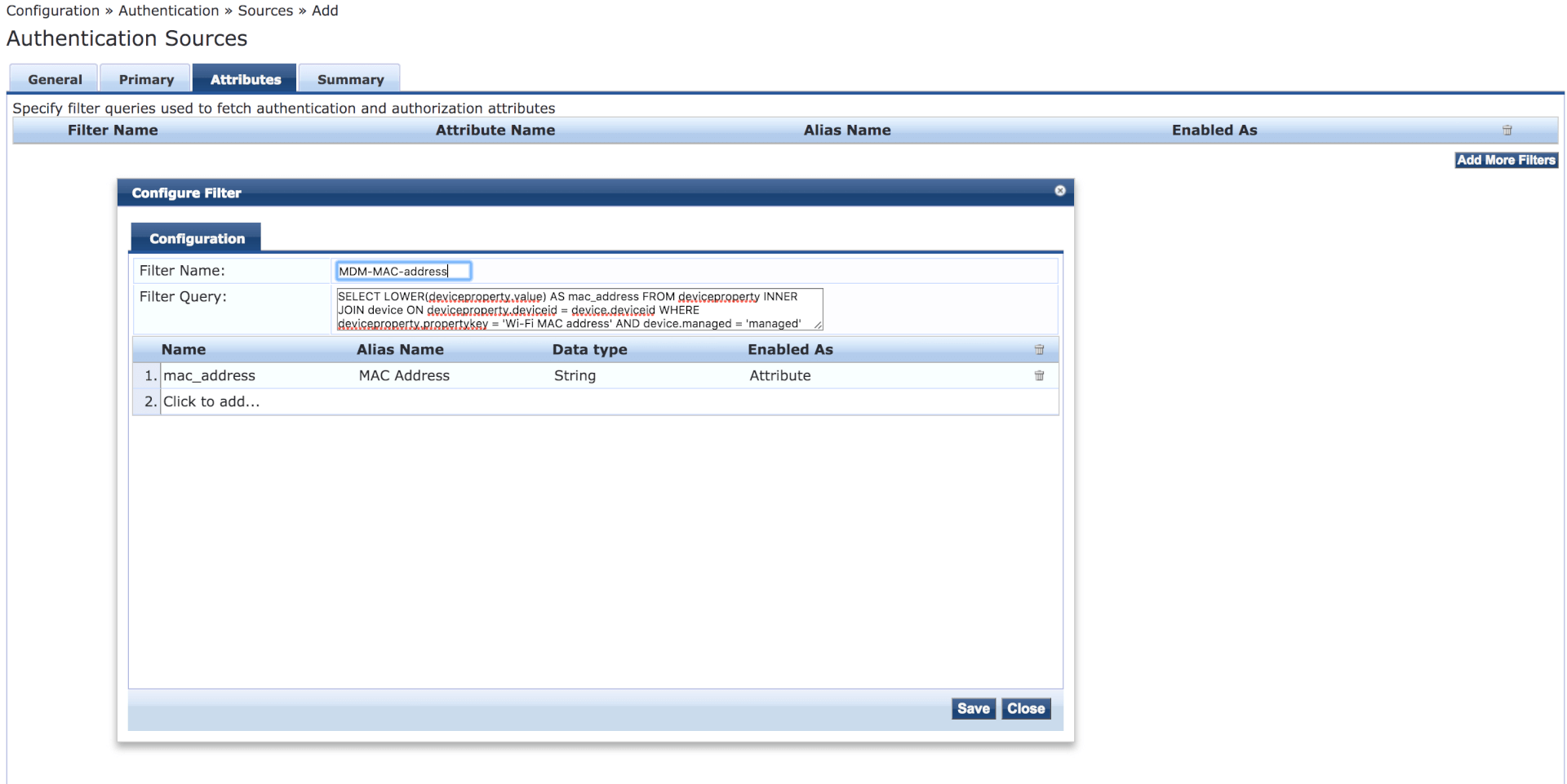Click row 2 Click to add entry
The height and width of the screenshot is (784, 1567).
coord(211,401)
